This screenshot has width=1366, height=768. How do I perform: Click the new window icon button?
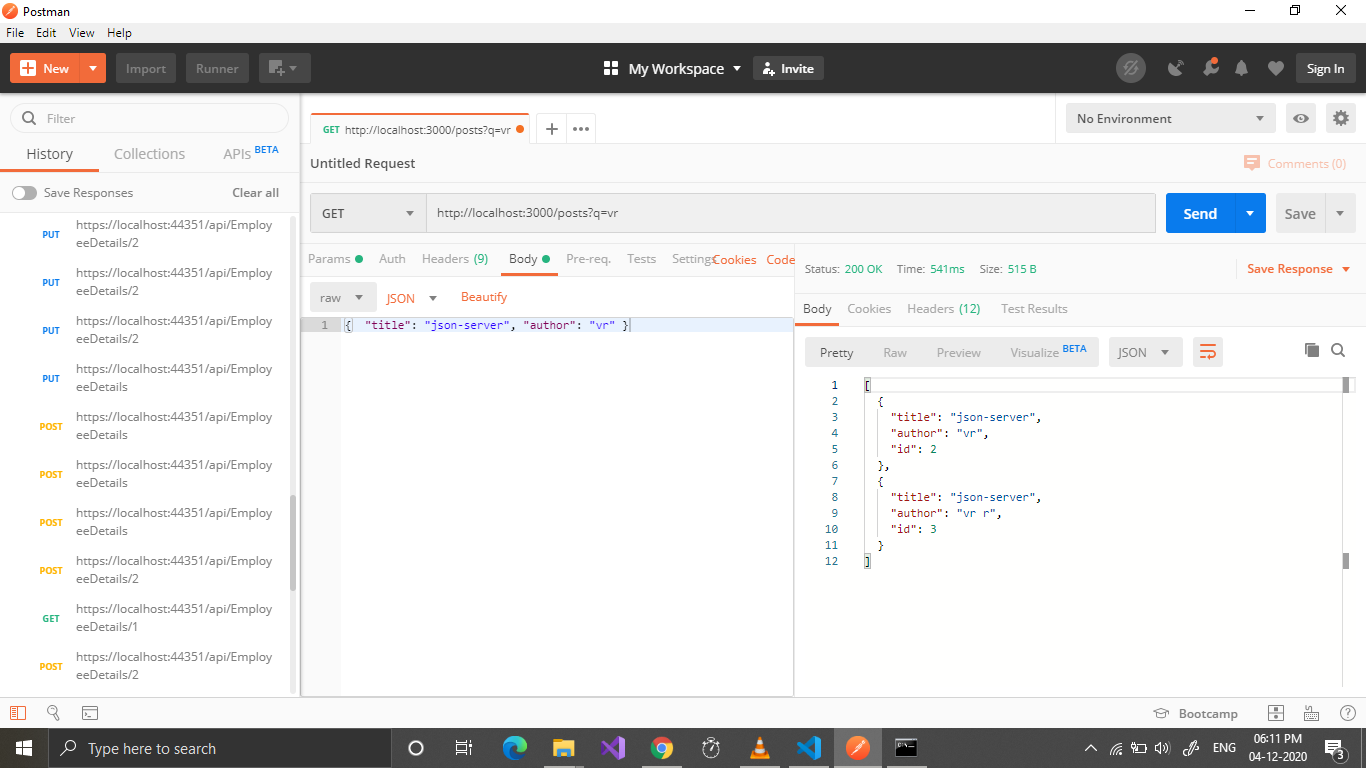[285, 68]
